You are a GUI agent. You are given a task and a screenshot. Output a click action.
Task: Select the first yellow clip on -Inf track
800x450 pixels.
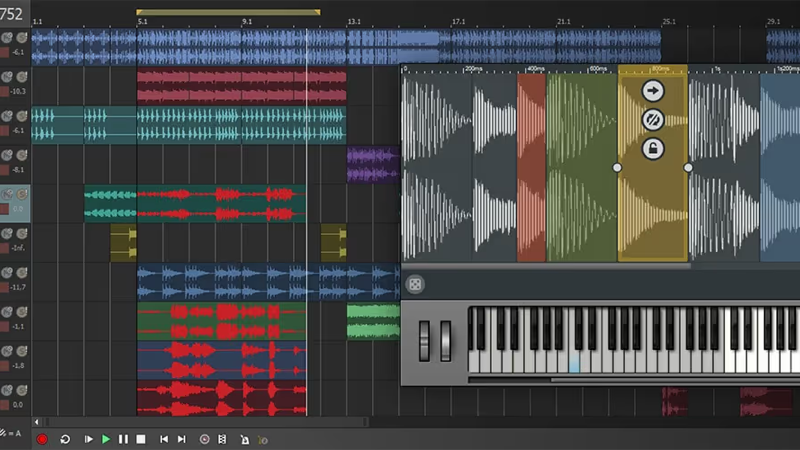pyautogui.click(x=123, y=242)
